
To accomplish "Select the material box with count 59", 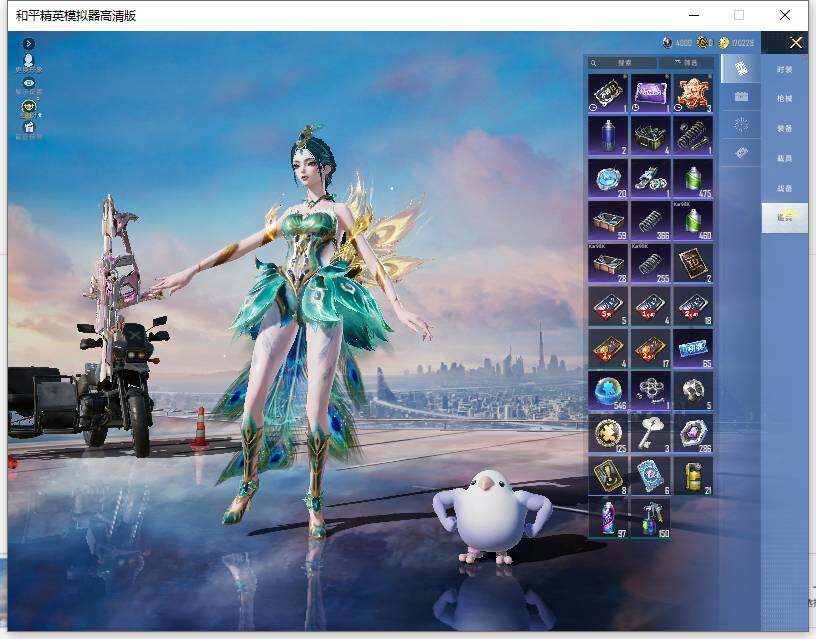I will pyautogui.click(x=608, y=221).
